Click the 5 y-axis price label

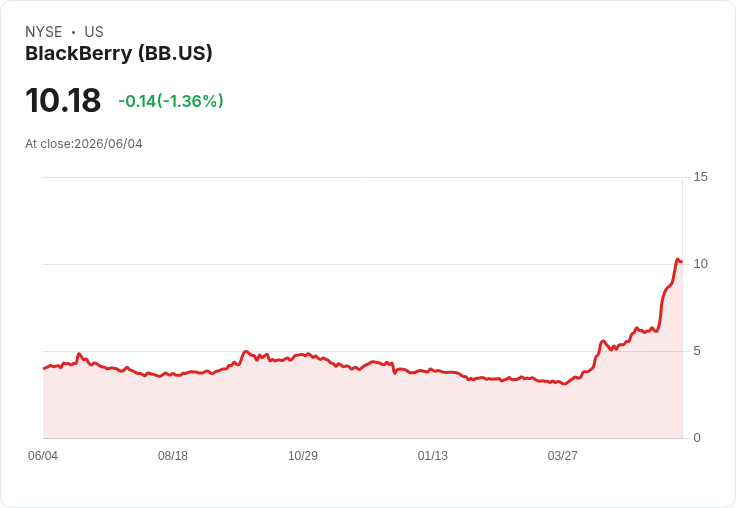[697, 351]
